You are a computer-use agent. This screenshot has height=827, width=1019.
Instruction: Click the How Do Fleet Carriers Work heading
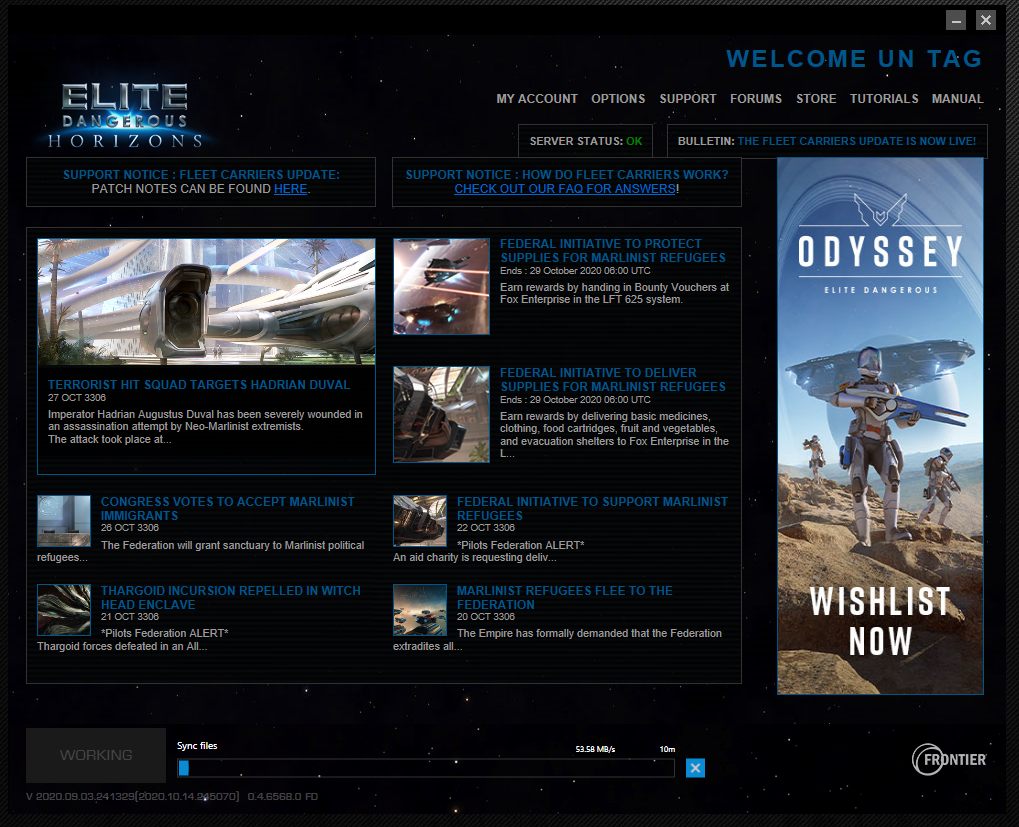(x=567, y=175)
